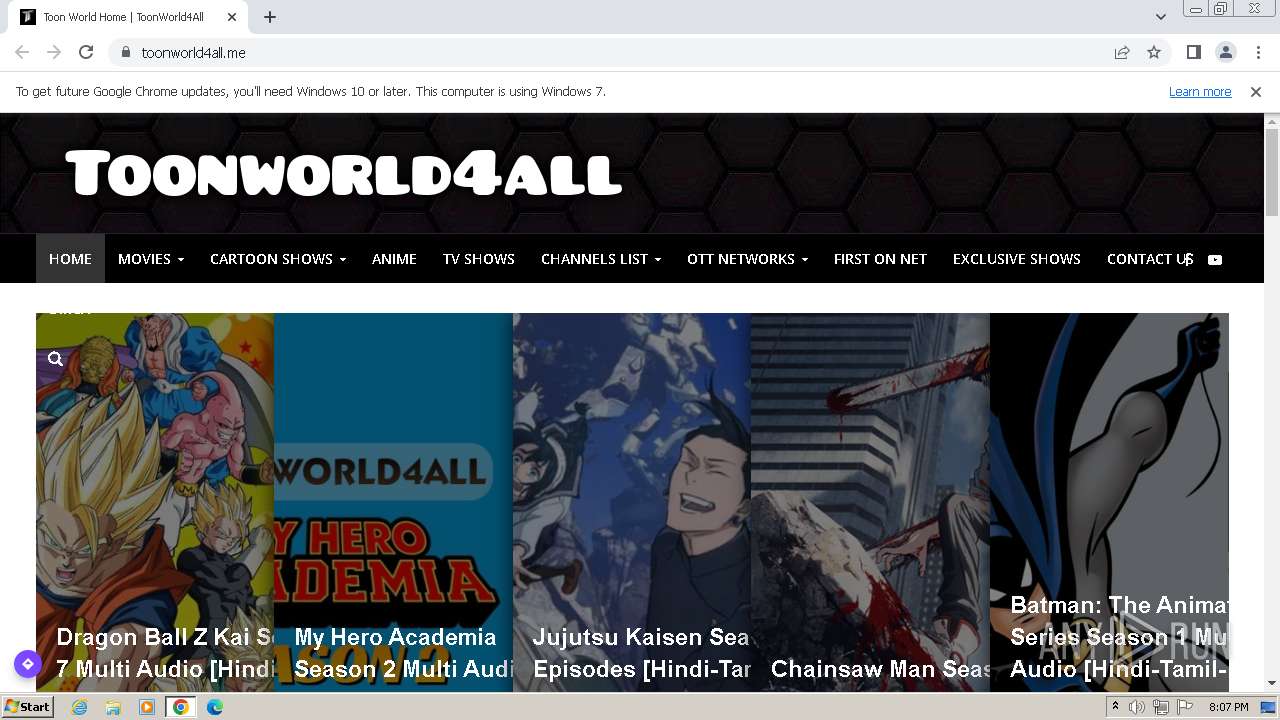Screen dimensions: 1280x720
Task: Click the volume speaker tray icon
Action: point(1137,707)
